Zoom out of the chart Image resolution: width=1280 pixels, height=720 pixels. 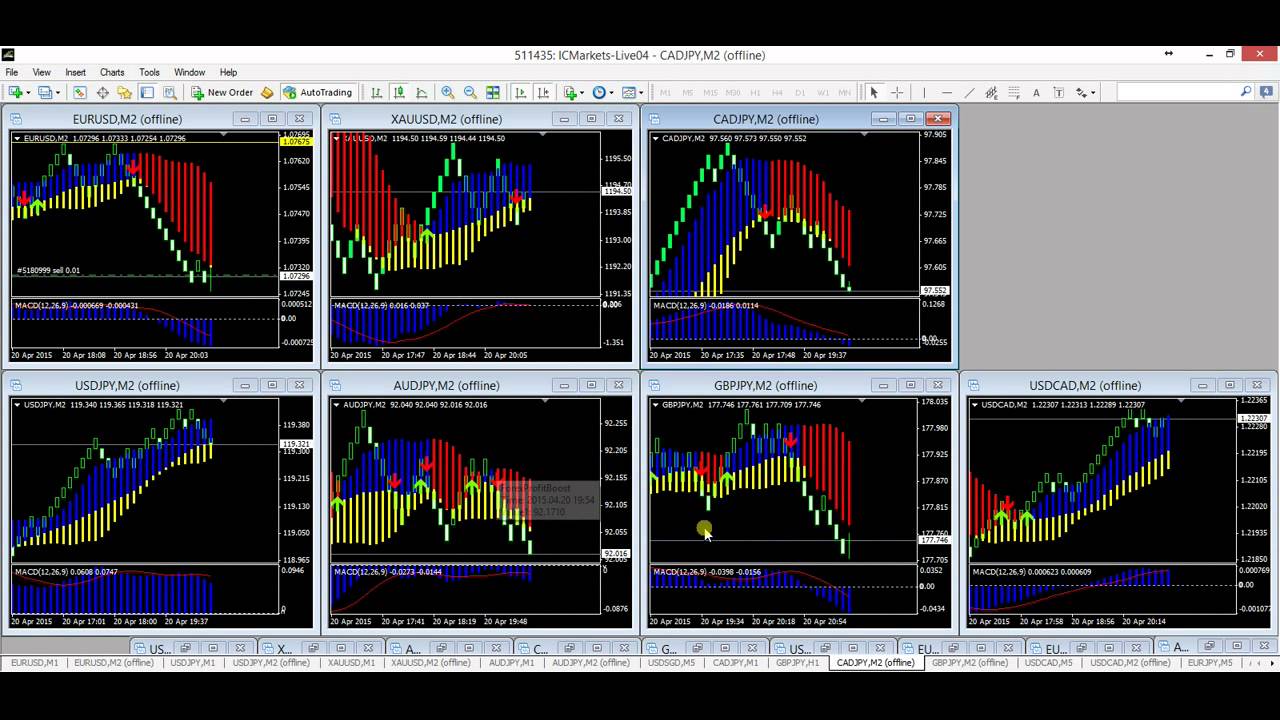pos(470,92)
